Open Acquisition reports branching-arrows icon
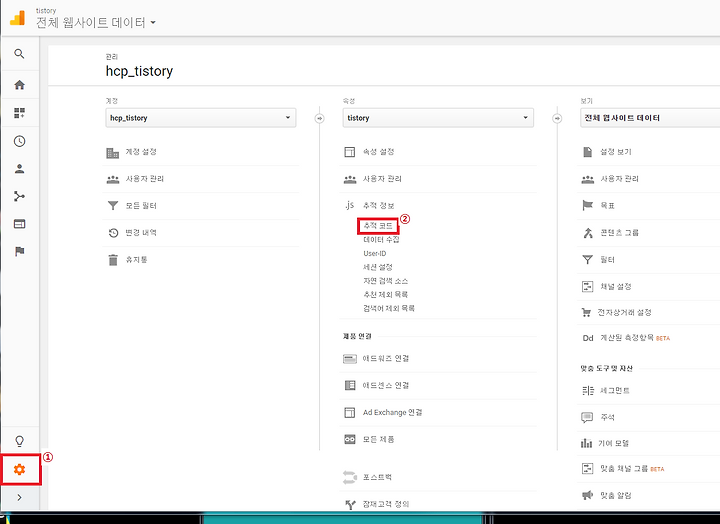Image resolution: width=720 pixels, height=524 pixels. [19, 197]
